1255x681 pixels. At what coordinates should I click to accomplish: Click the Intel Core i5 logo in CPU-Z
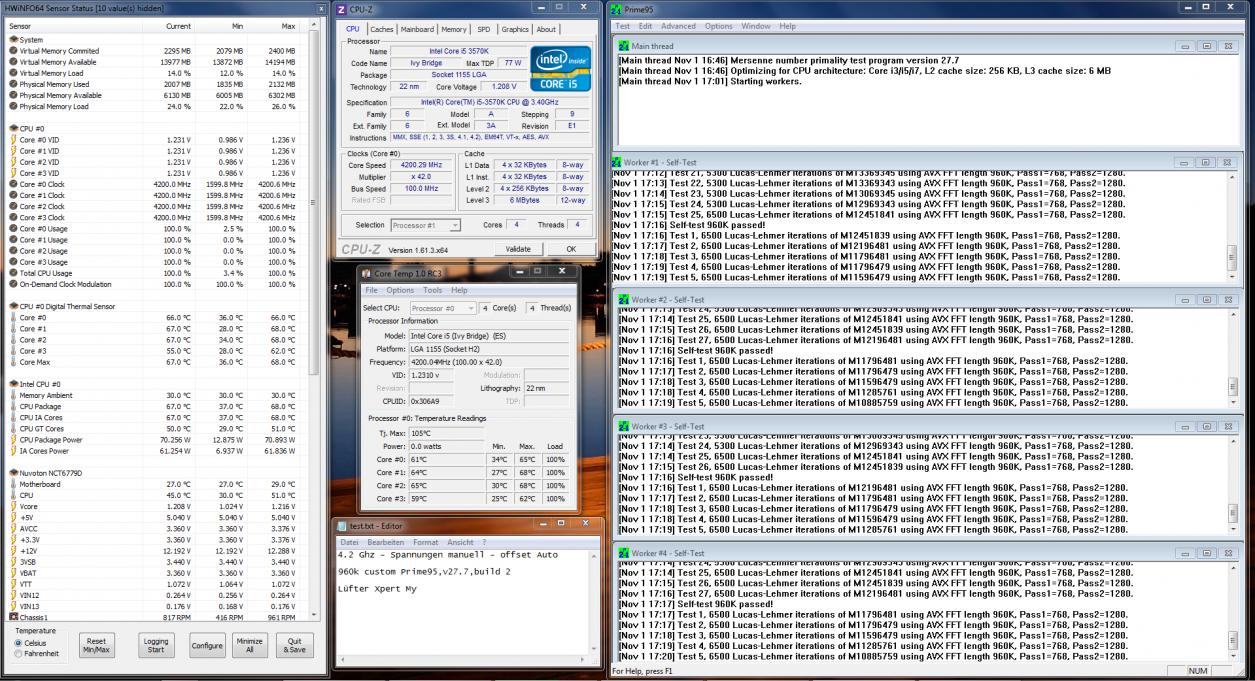coord(561,71)
